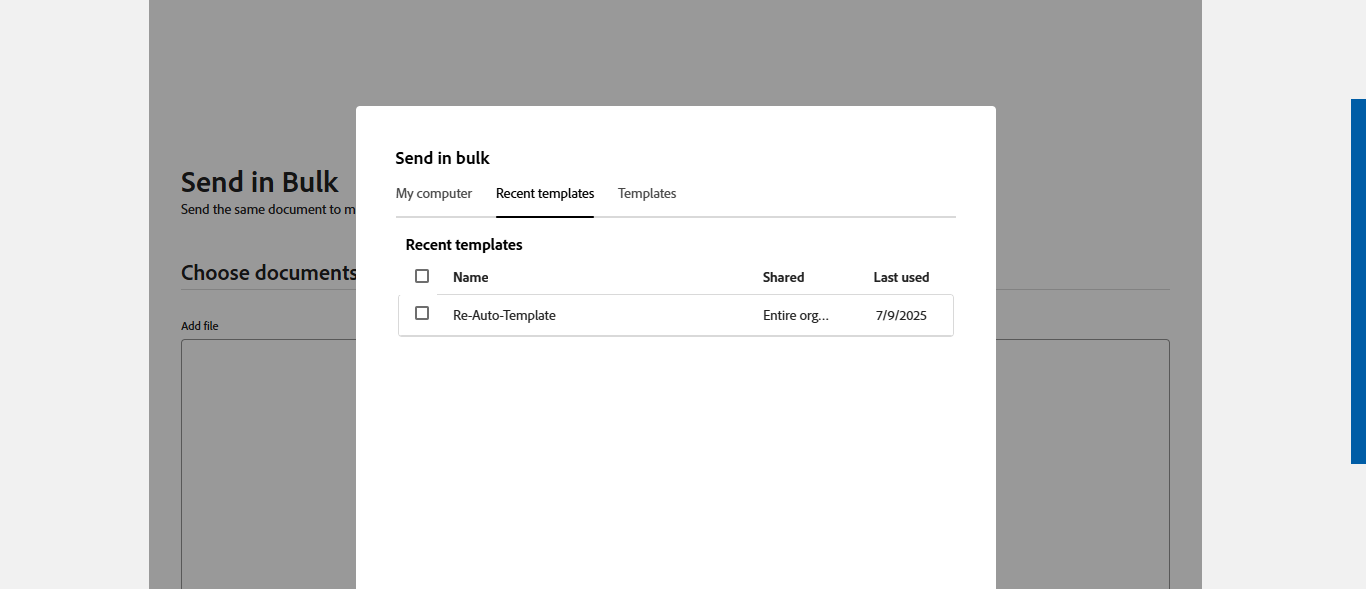The image size is (1366, 589).
Task: Check the select-all checkbox in table header
Action: pyautogui.click(x=422, y=276)
